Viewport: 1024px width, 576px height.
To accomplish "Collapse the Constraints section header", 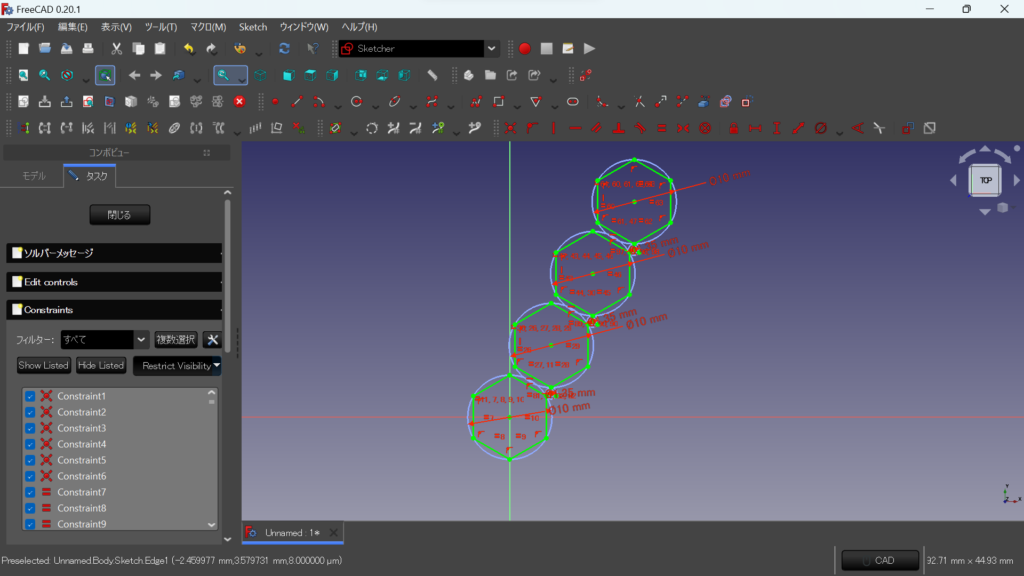I will pos(114,310).
